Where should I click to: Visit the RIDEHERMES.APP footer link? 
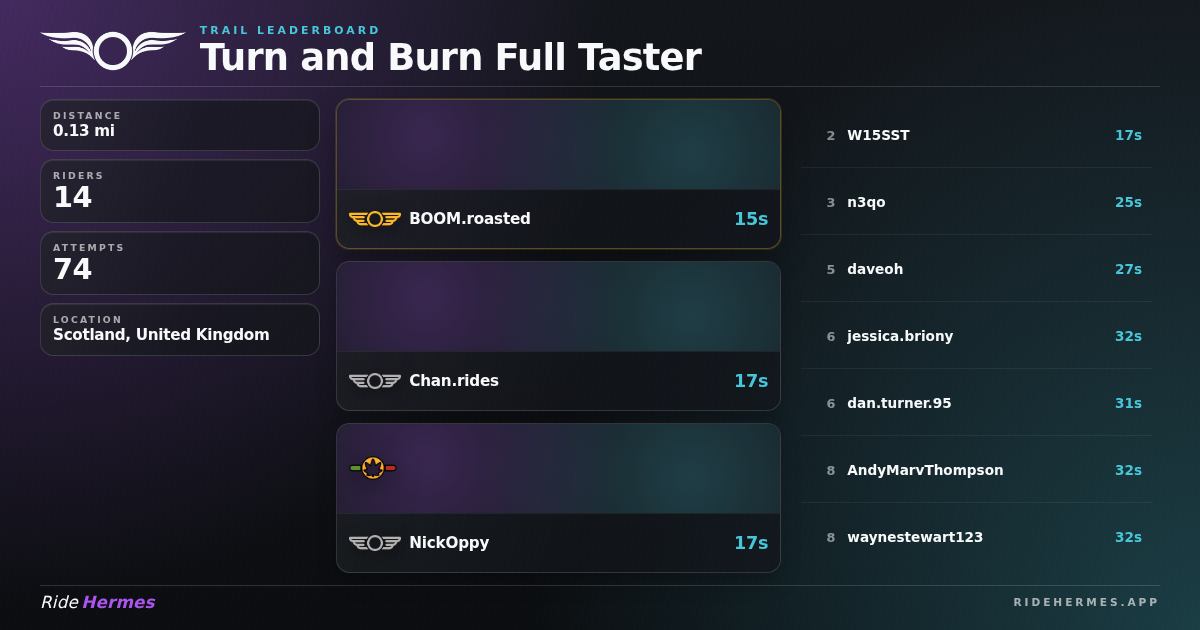point(1086,602)
